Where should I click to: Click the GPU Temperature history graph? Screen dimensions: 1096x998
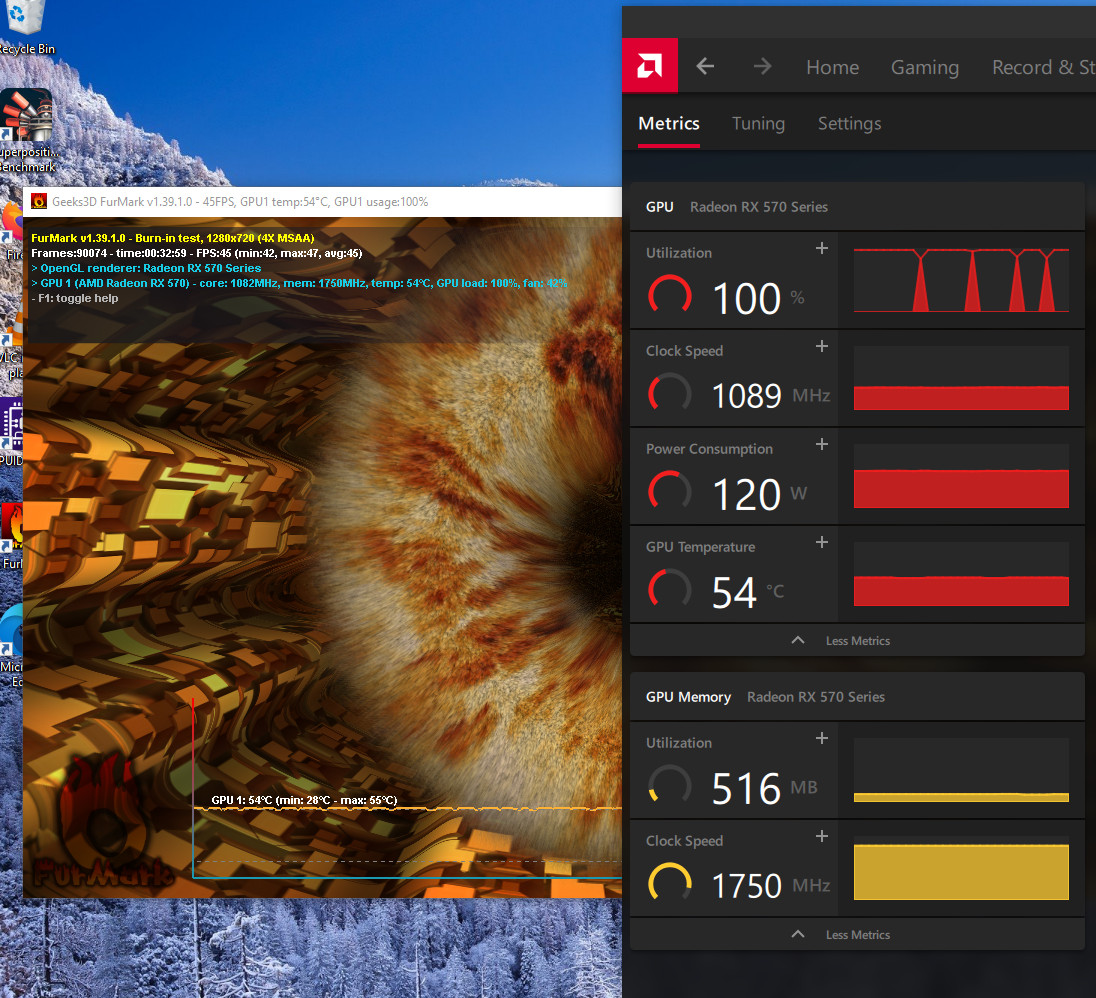point(961,574)
